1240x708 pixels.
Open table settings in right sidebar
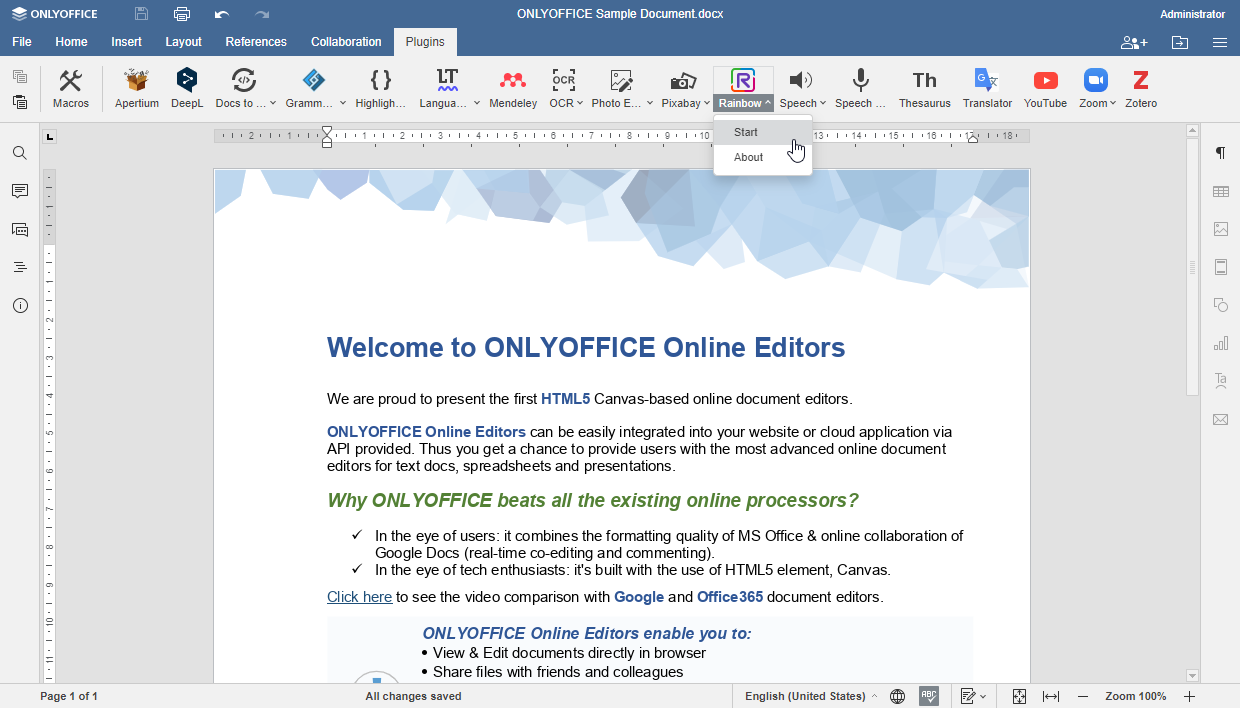[x=1221, y=191]
